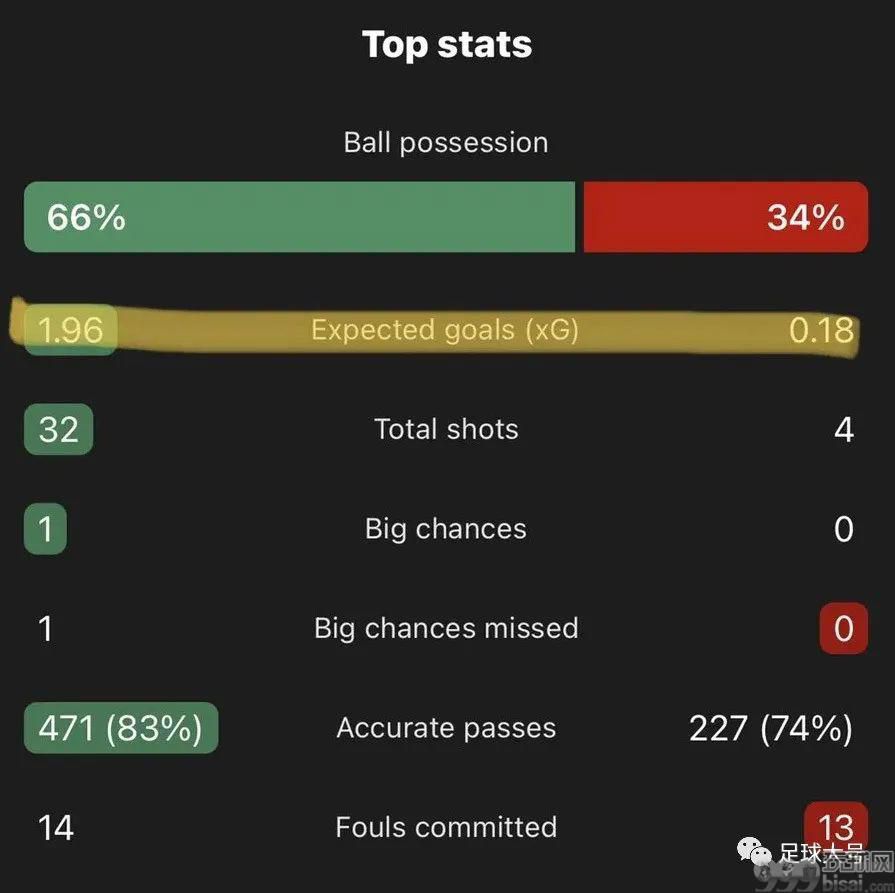Click the red 34% possession bar

point(725,217)
